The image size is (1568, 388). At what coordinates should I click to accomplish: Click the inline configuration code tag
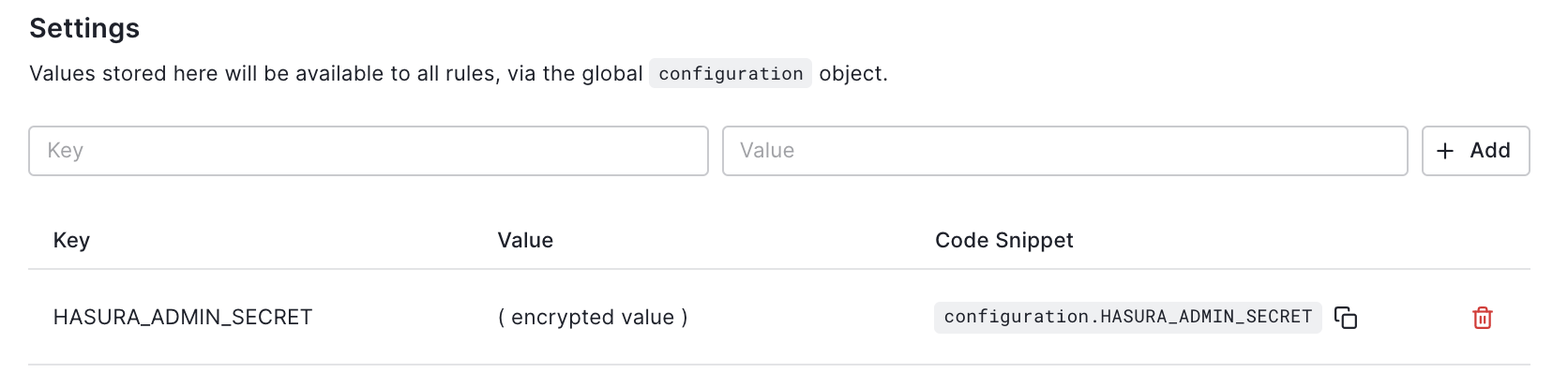click(x=731, y=74)
